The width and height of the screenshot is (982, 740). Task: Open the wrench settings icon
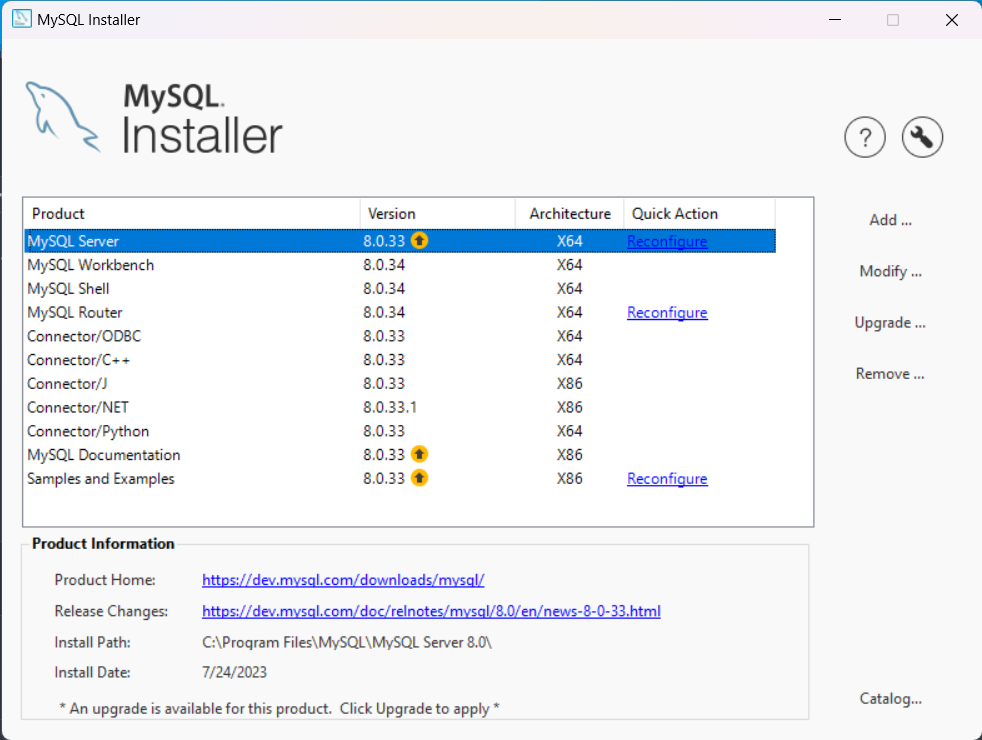(x=922, y=137)
